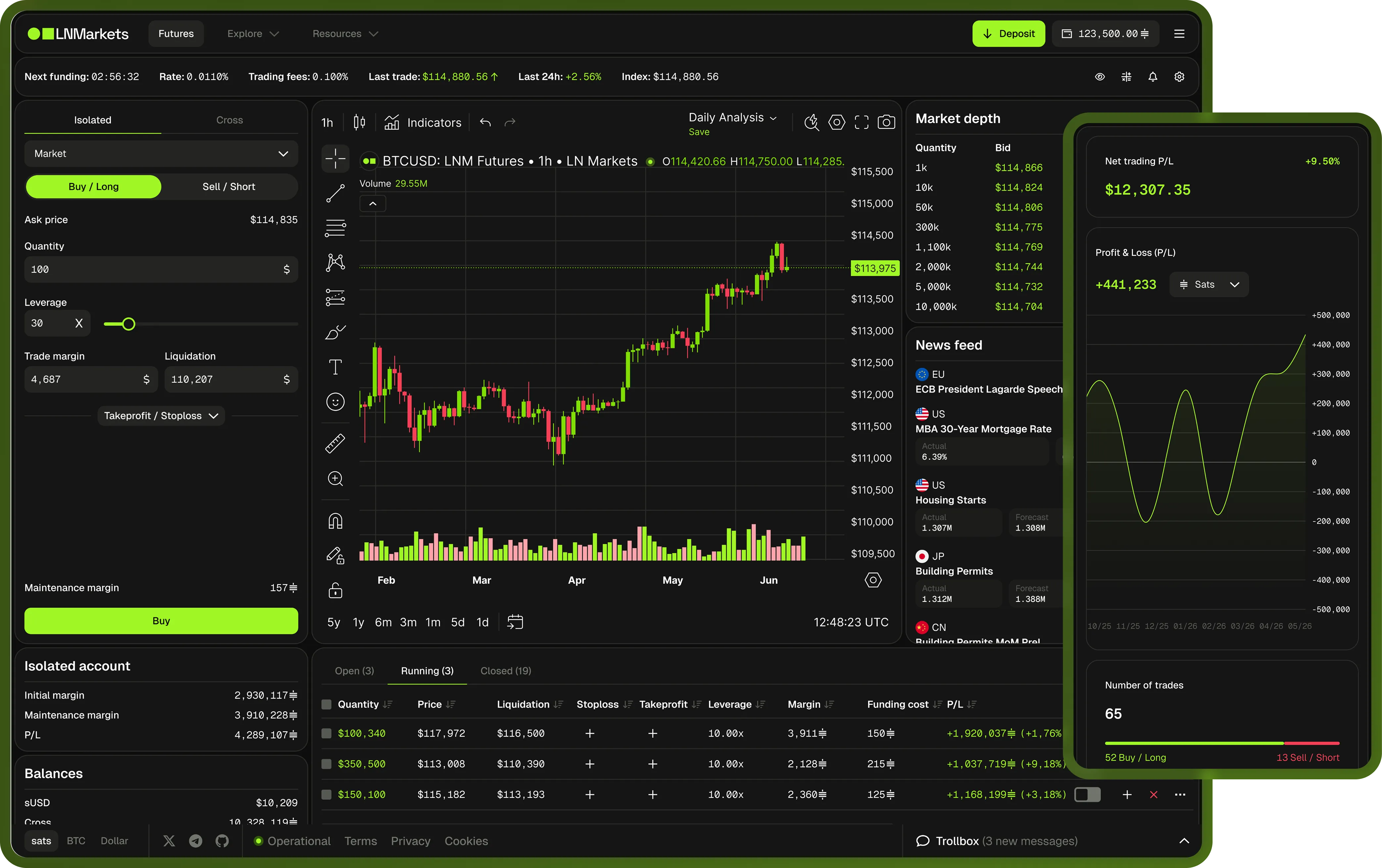Expand the Takeprofit / Stoploss section

(161, 416)
